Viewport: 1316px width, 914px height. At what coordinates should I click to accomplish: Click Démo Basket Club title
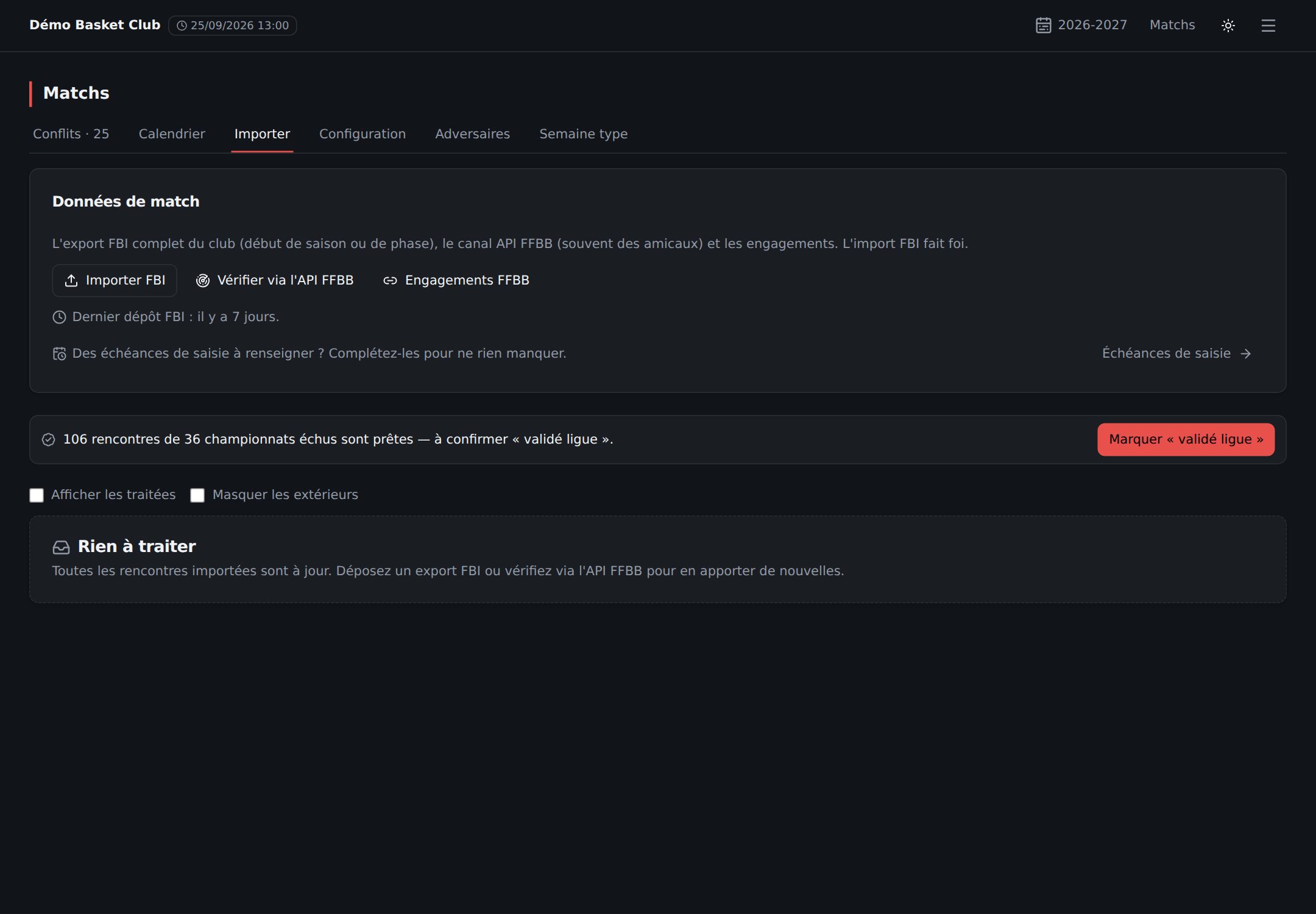pyautogui.click(x=95, y=25)
